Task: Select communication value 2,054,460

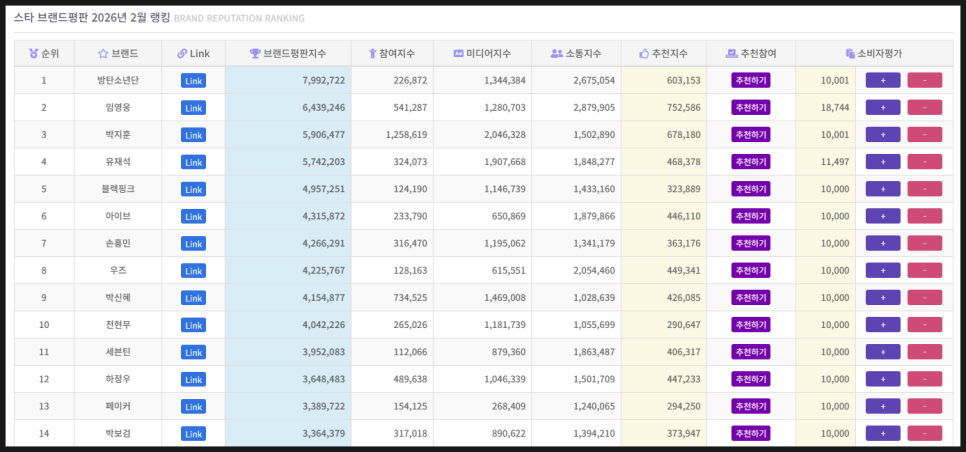Action: (x=594, y=270)
